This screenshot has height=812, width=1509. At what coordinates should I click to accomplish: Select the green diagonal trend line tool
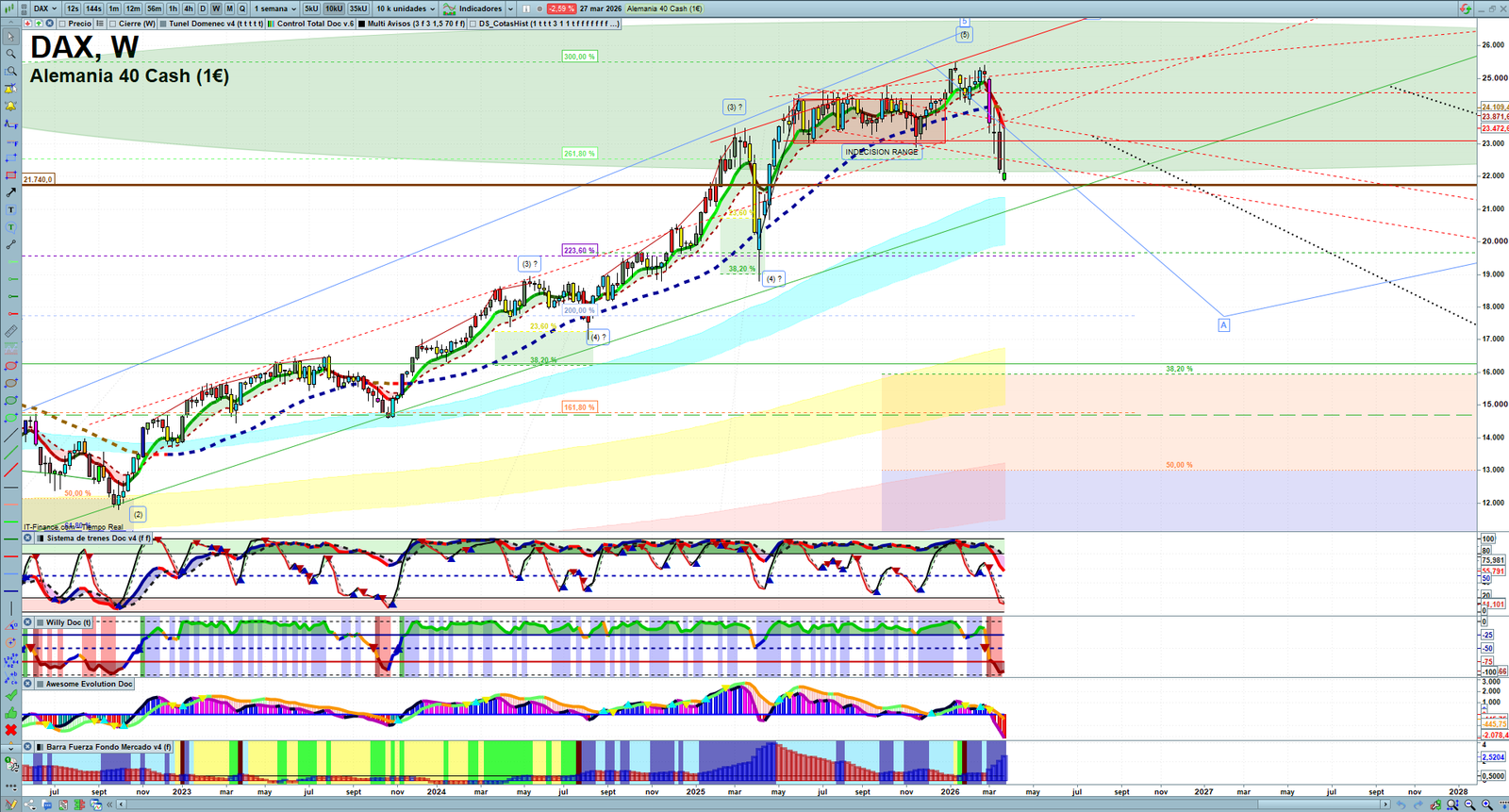tap(10, 453)
